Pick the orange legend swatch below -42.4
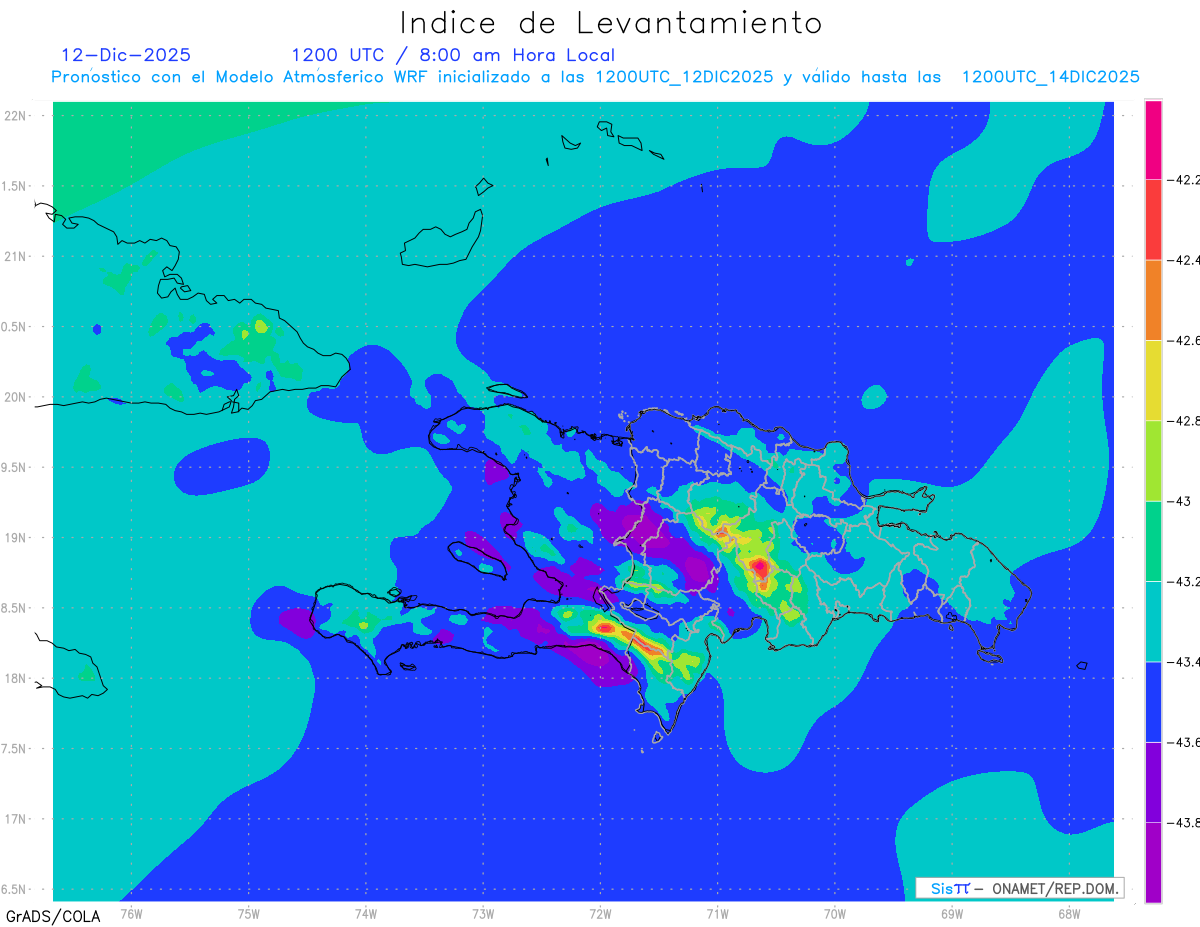 pyautogui.click(x=1153, y=300)
